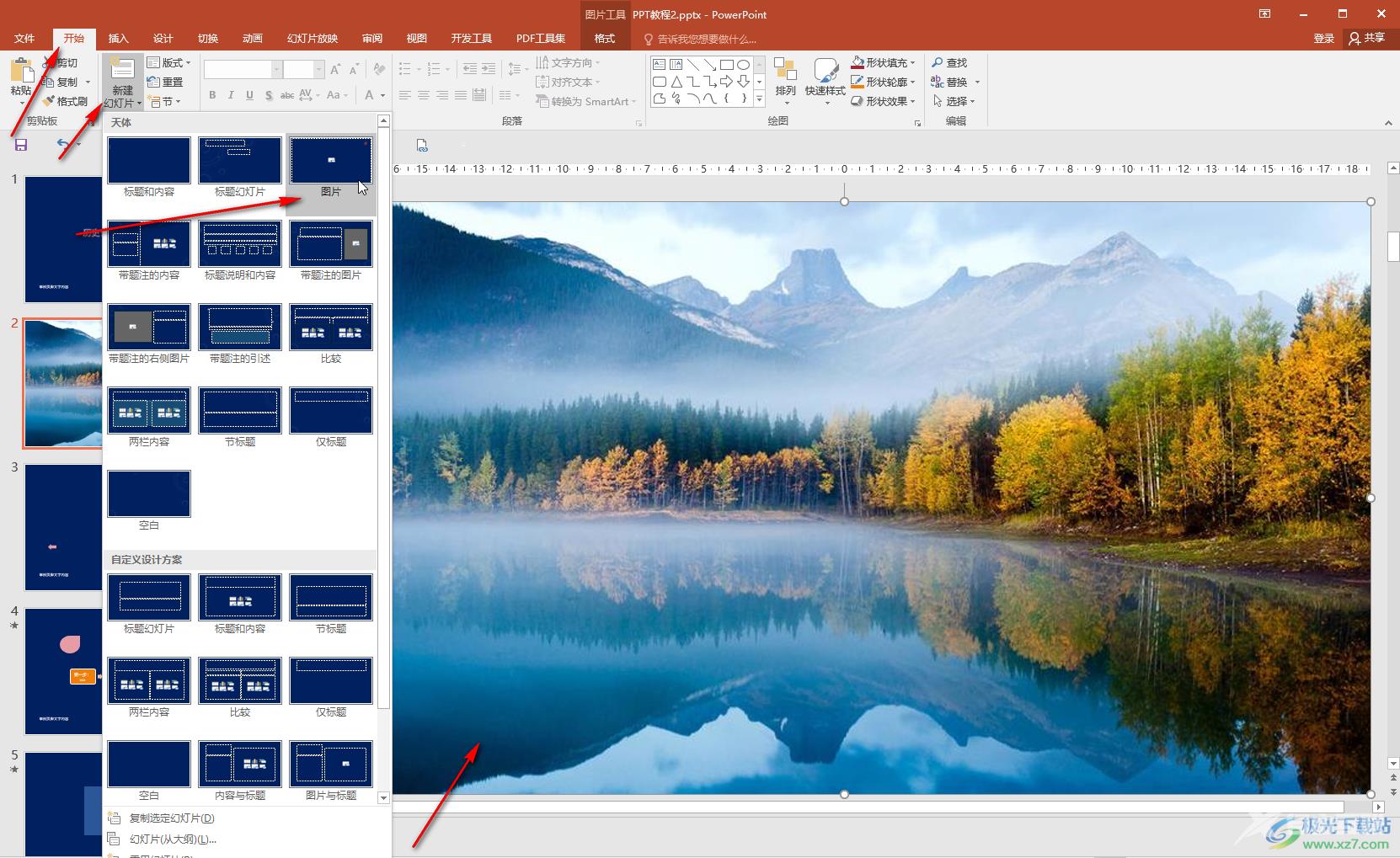Screen dimensions: 1400x858
Task: Open the font name combo box
Action: pos(243,70)
